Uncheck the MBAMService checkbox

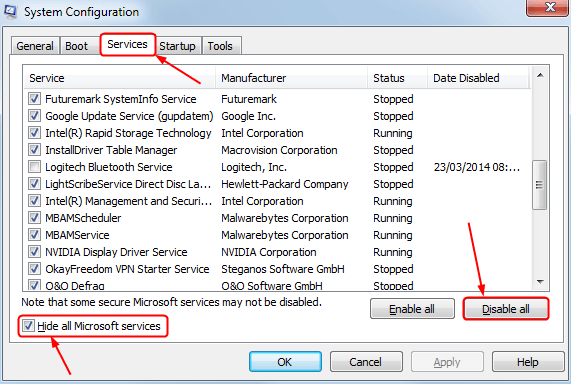click(35, 235)
